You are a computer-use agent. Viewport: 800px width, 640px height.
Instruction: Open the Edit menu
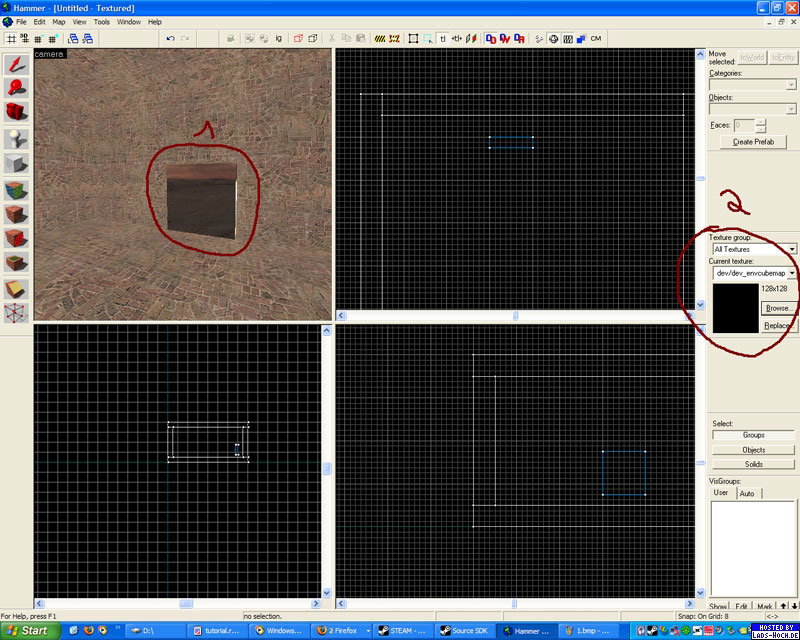coord(39,22)
